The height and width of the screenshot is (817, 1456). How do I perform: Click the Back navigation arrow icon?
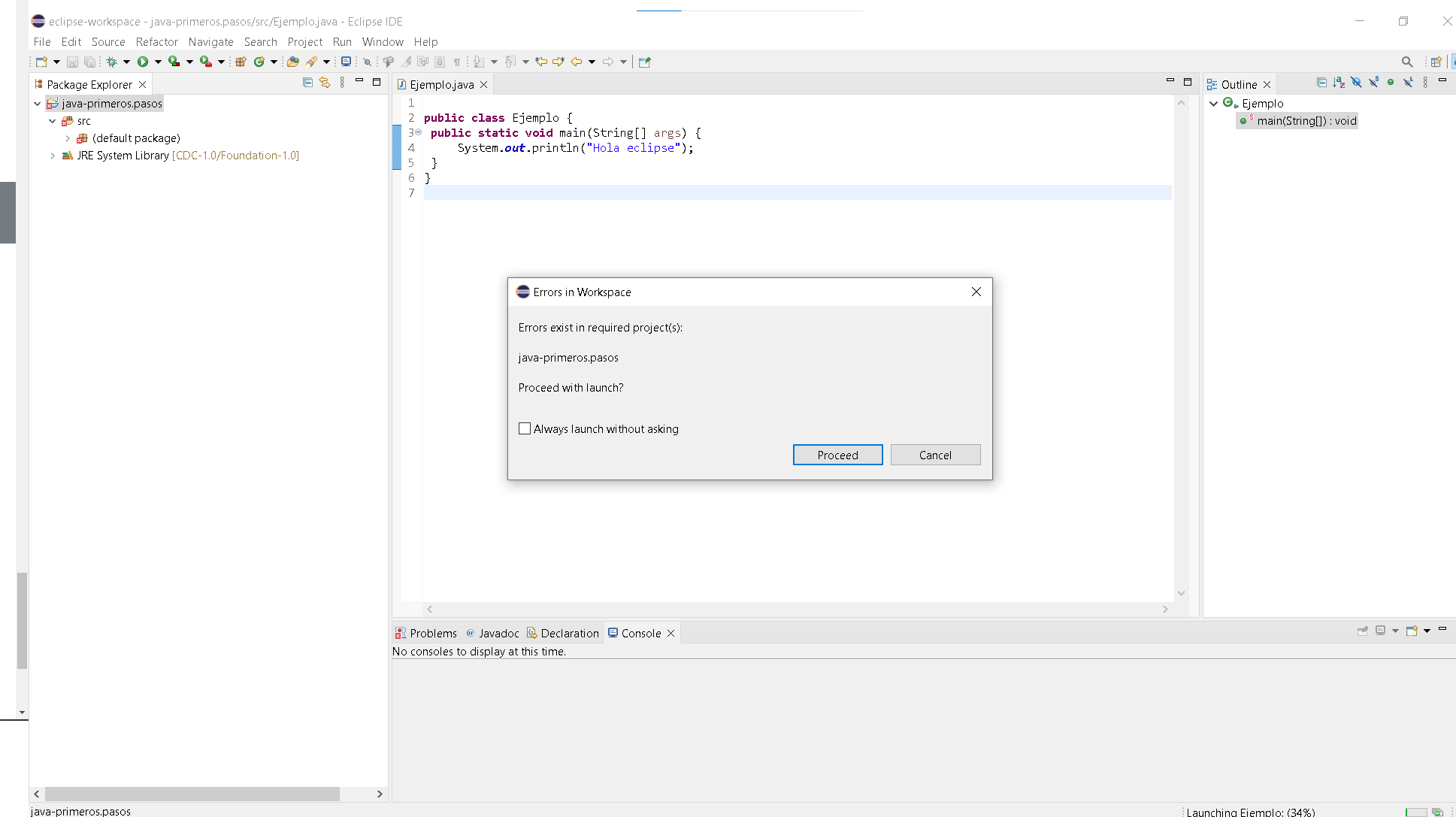(577, 62)
